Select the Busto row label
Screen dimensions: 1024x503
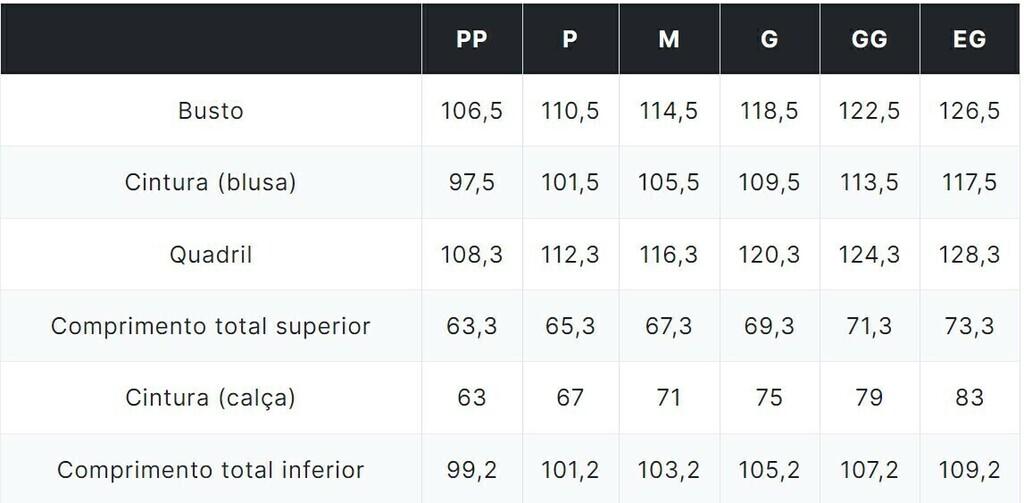pos(211,110)
